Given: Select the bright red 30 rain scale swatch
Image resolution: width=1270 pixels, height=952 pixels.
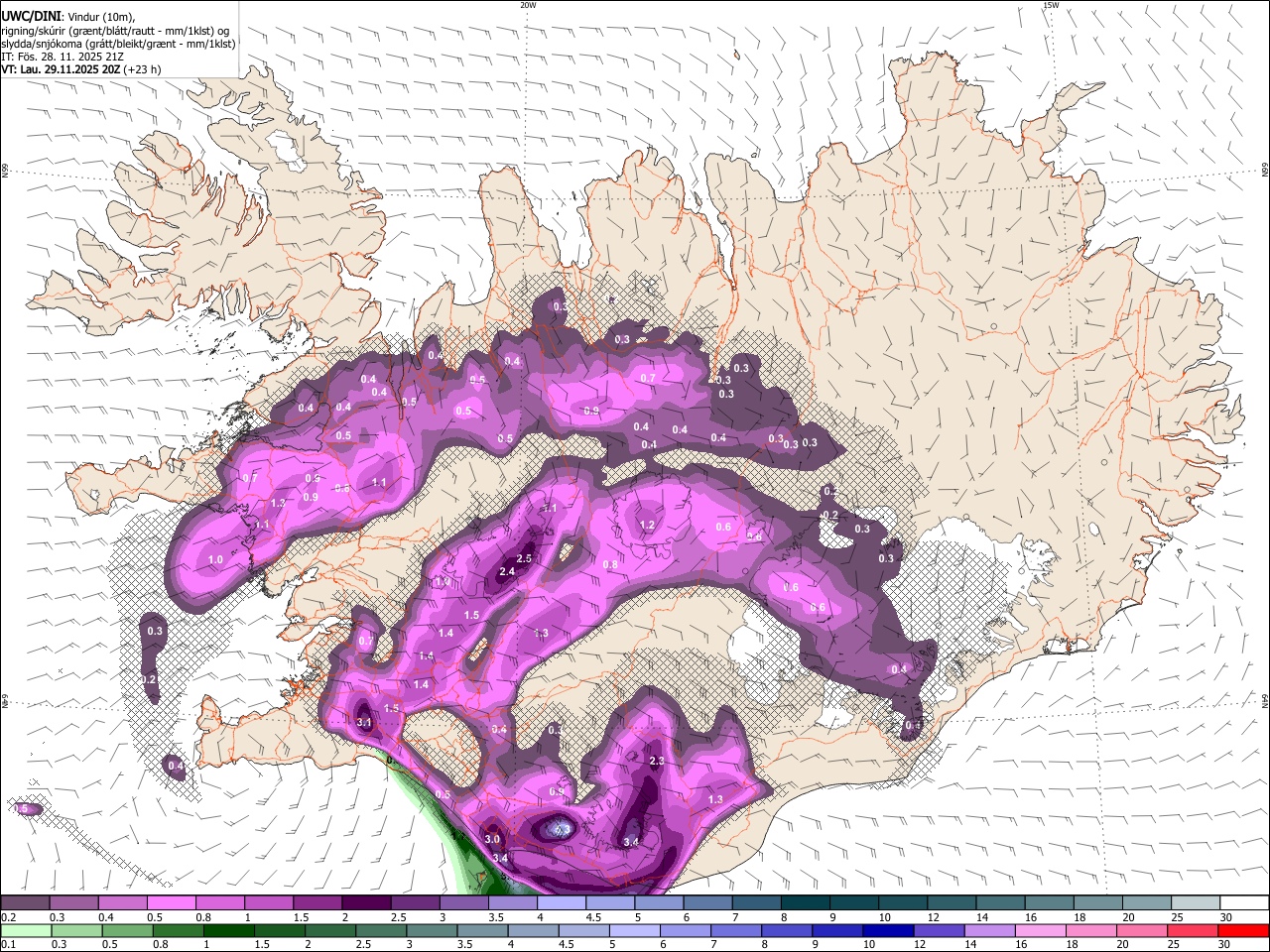Looking at the screenshot, I should pyautogui.click(x=1243, y=931).
